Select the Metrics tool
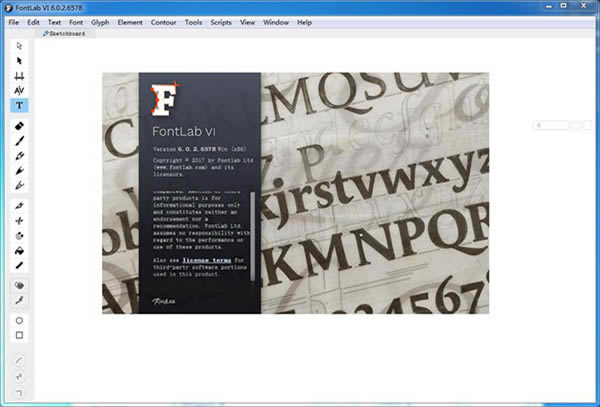The image size is (600, 407). coord(20,76)
